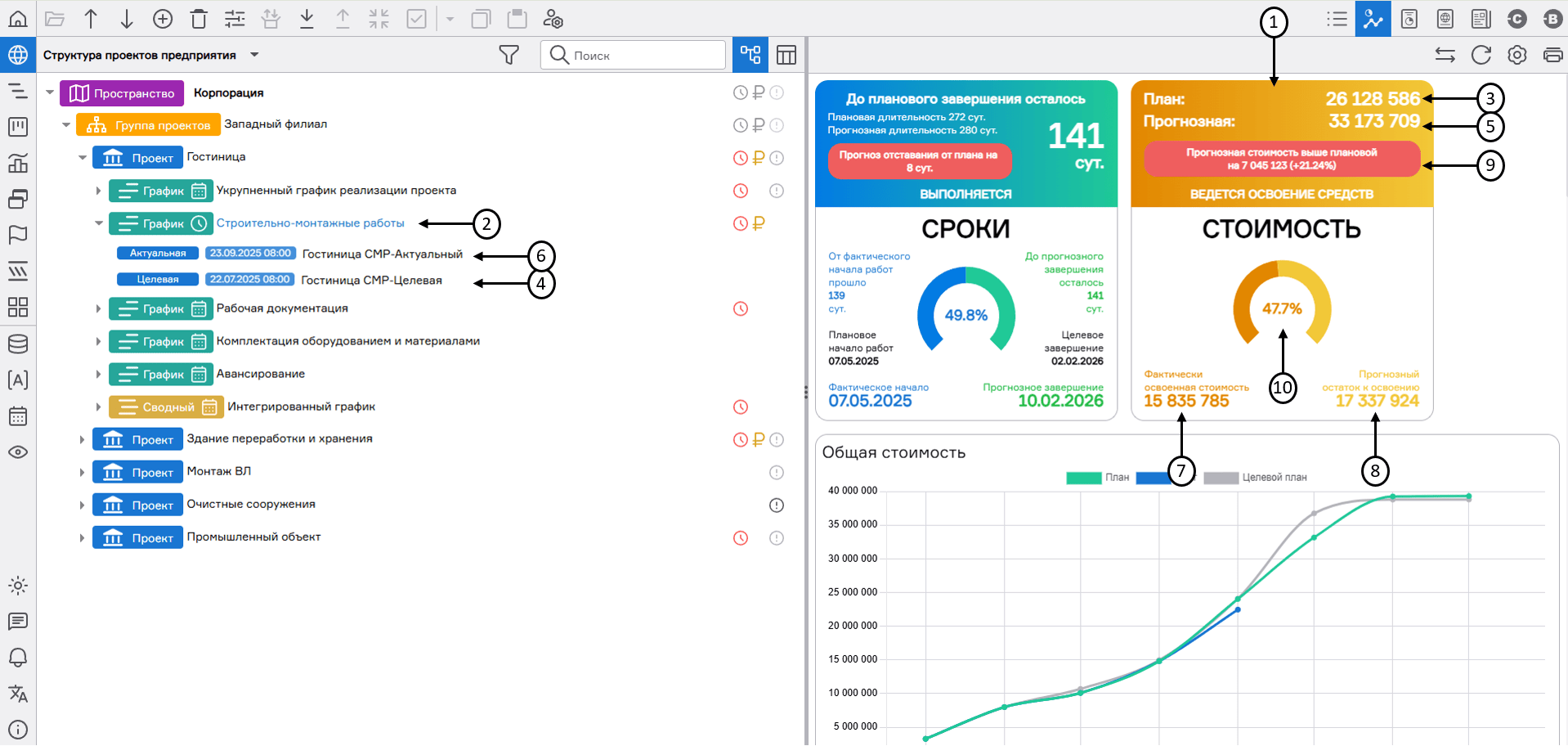Switch to the table view mode
1568x746 pixels.
[x=786, y=55]
